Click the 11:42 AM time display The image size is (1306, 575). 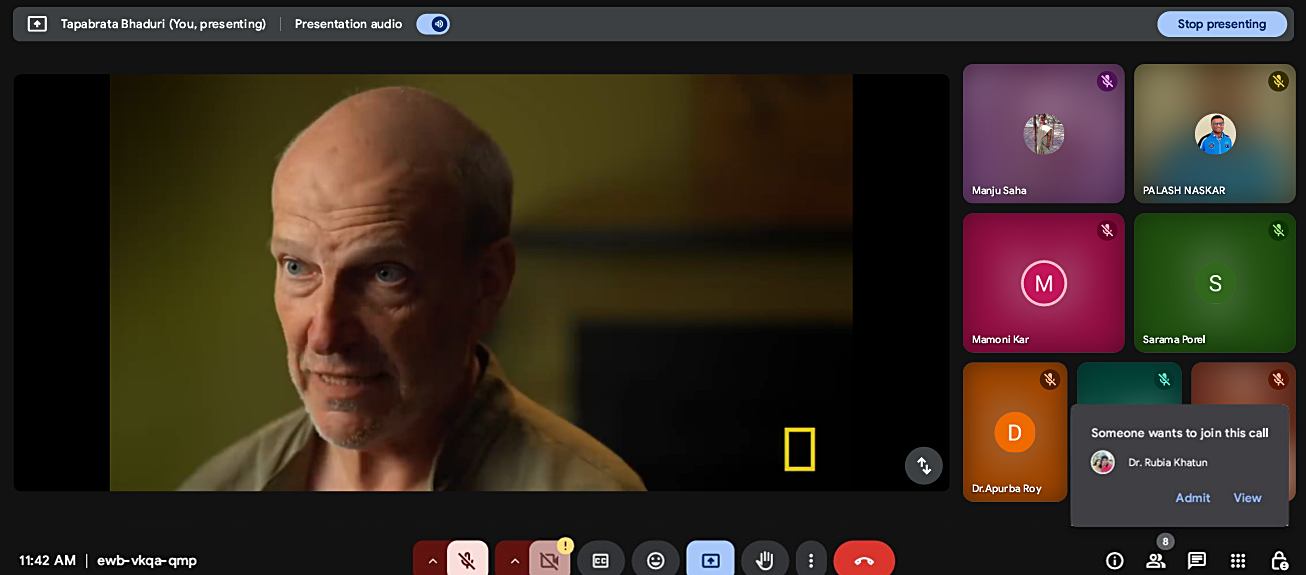click(47, 561)
